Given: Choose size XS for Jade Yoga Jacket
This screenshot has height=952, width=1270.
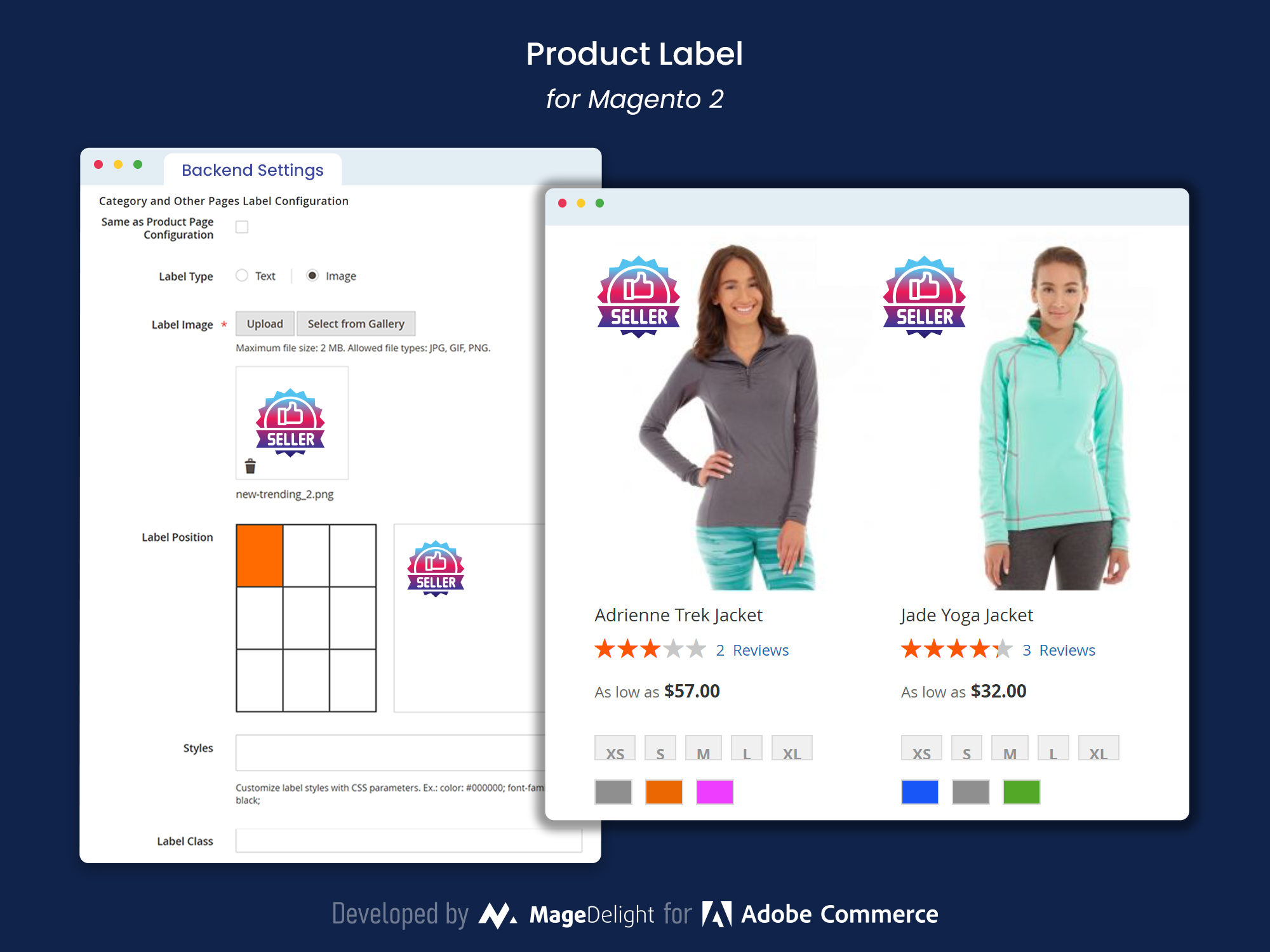Looking at the screenshot, I should pos(921,749).
